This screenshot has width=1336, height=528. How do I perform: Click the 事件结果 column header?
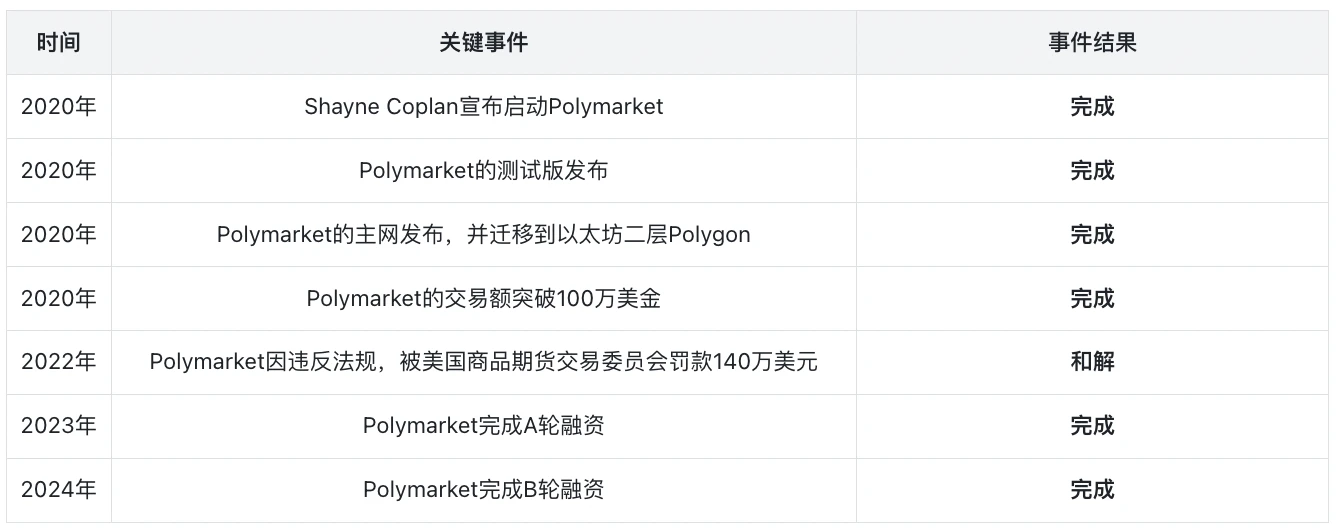[1092, 43]
